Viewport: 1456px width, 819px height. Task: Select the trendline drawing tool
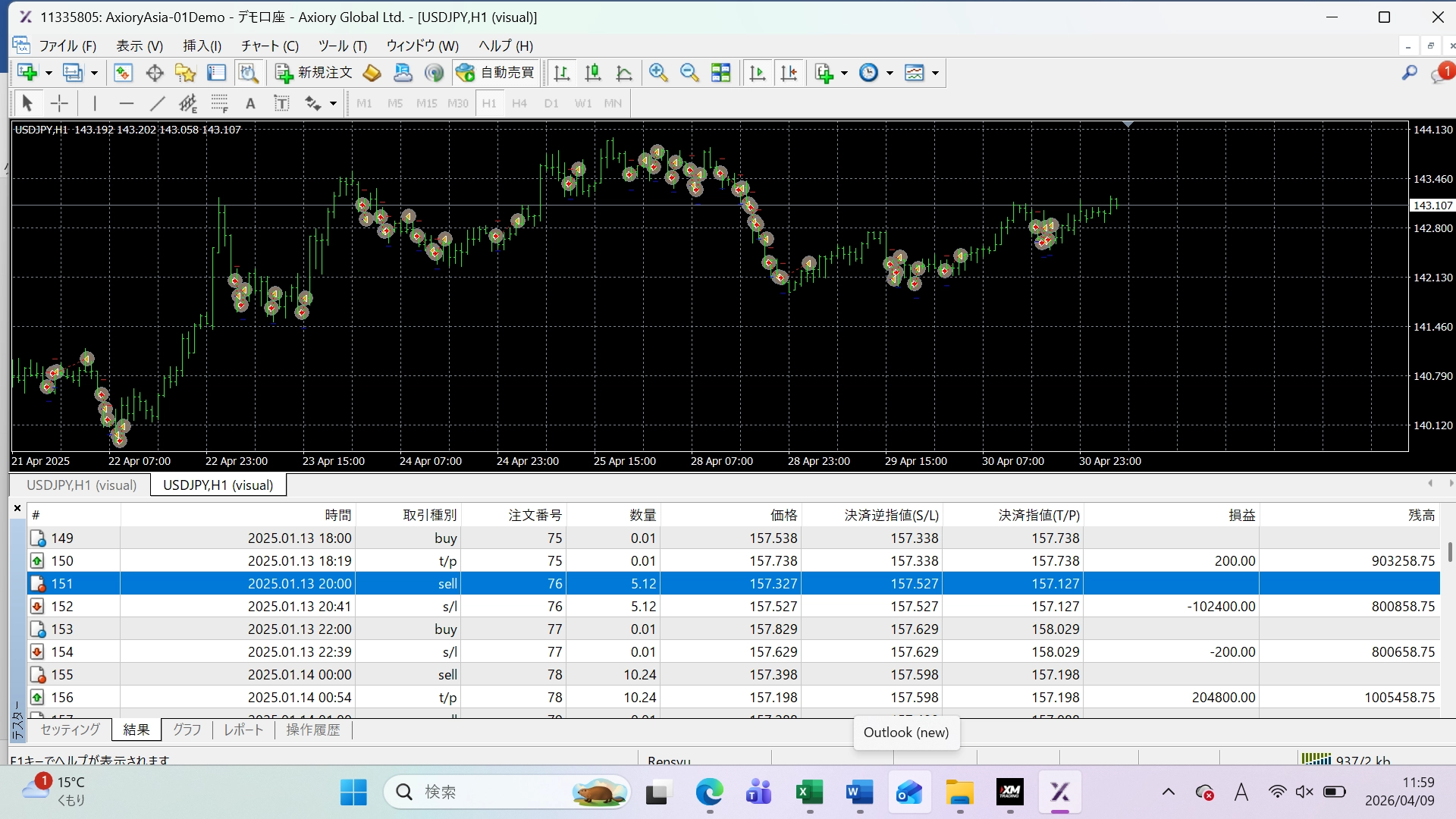click(157, 103)
